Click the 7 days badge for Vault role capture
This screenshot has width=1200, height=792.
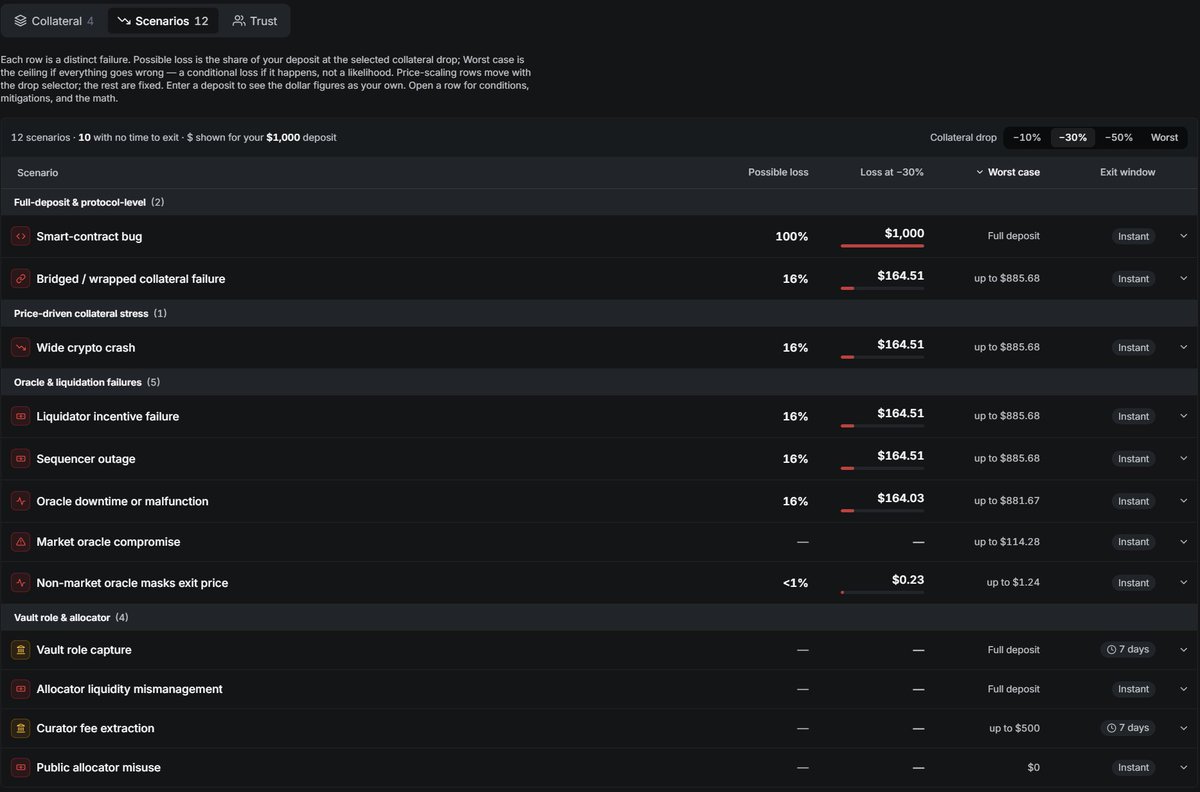click(1128, 650)
